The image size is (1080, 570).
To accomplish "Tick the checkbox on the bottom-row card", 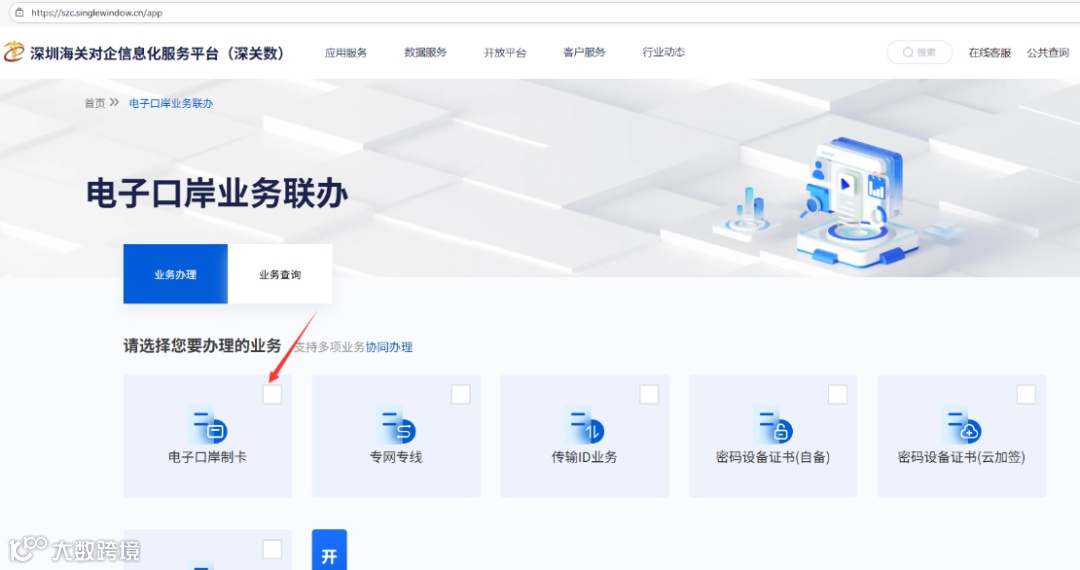I will tap(272, 549).
